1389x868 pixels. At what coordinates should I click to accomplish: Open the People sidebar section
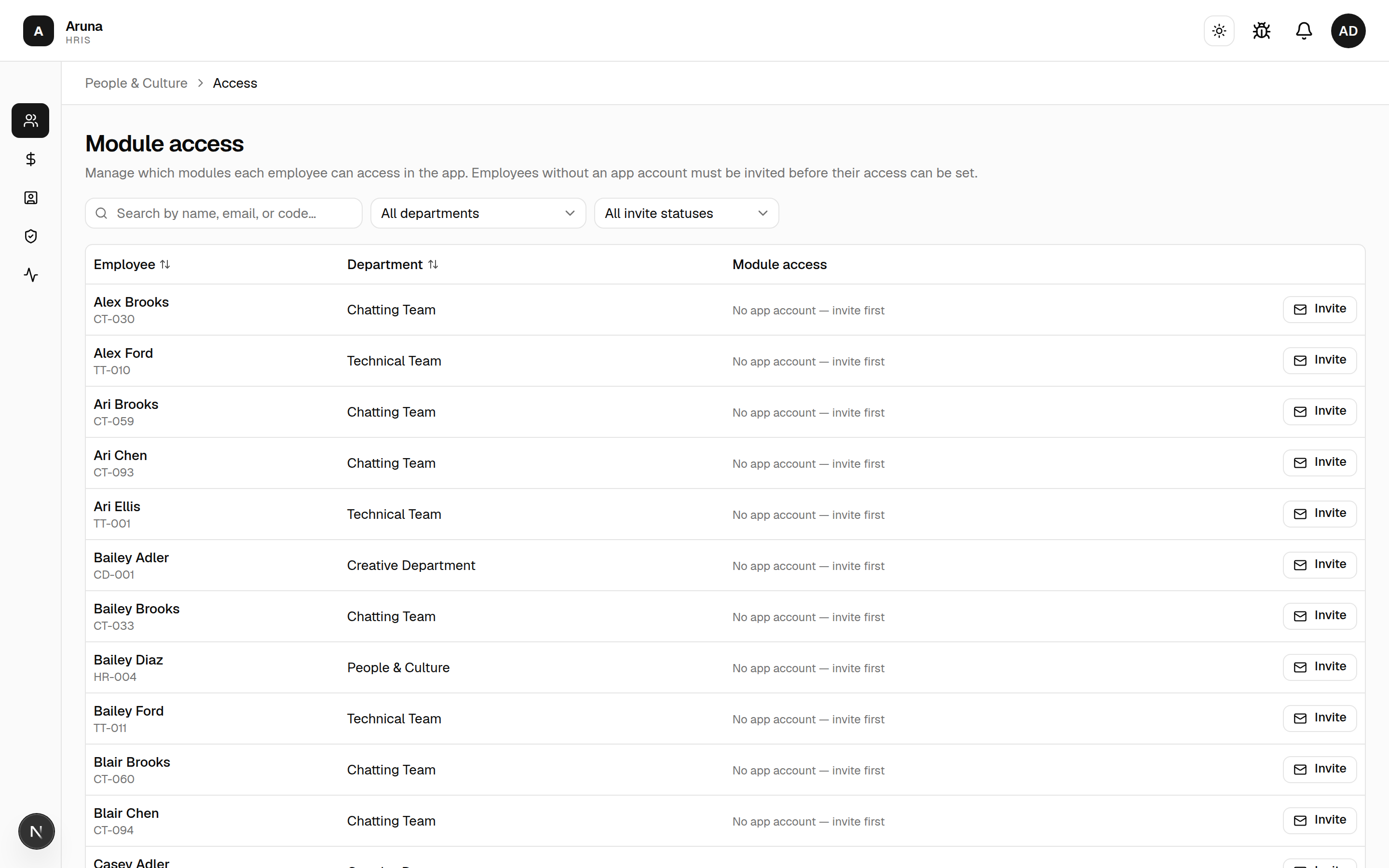click(x=30, y=121)
